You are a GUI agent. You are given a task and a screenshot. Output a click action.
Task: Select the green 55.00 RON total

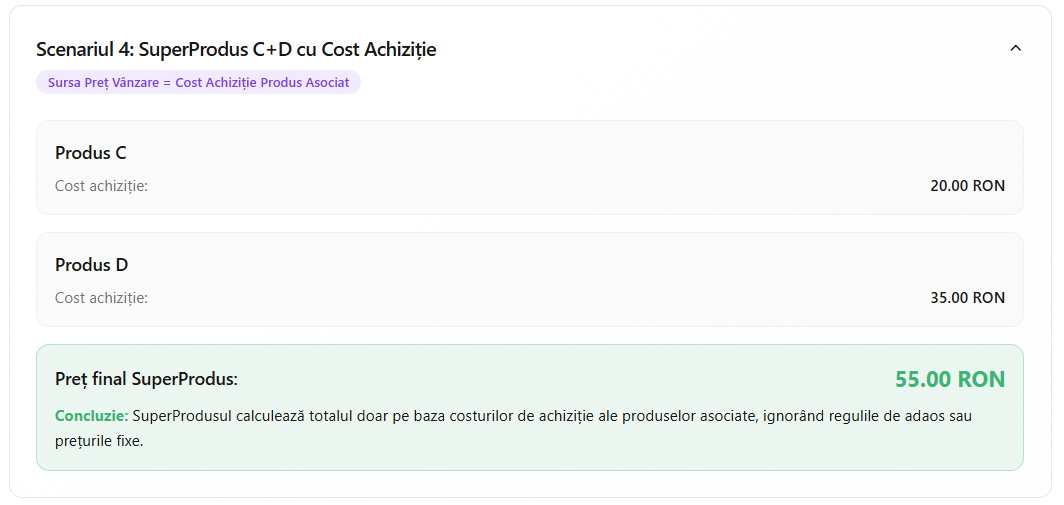point(950,379)
